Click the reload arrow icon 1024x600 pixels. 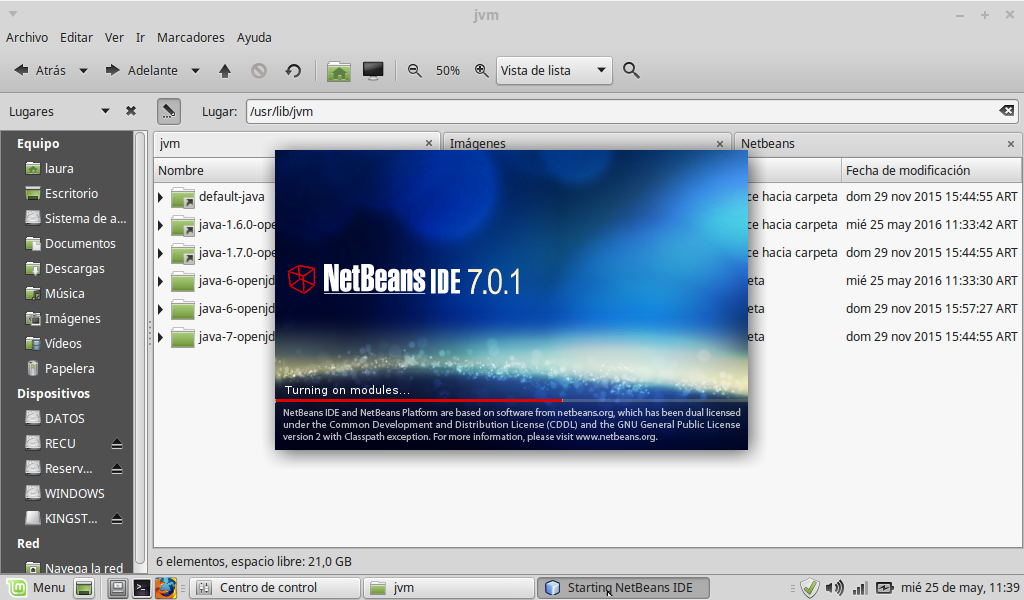[293, 71]
